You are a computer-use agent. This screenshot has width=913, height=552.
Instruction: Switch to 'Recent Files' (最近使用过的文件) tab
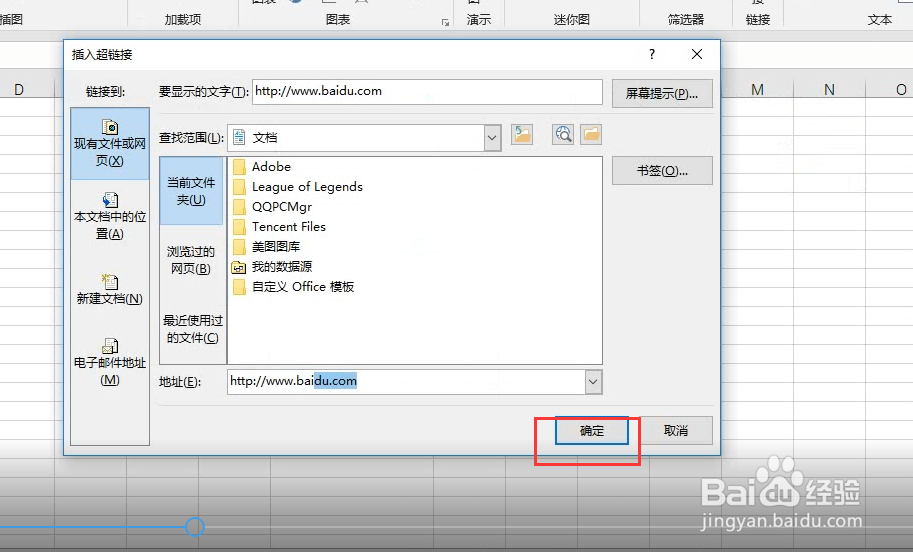click(x=192, y=329)
